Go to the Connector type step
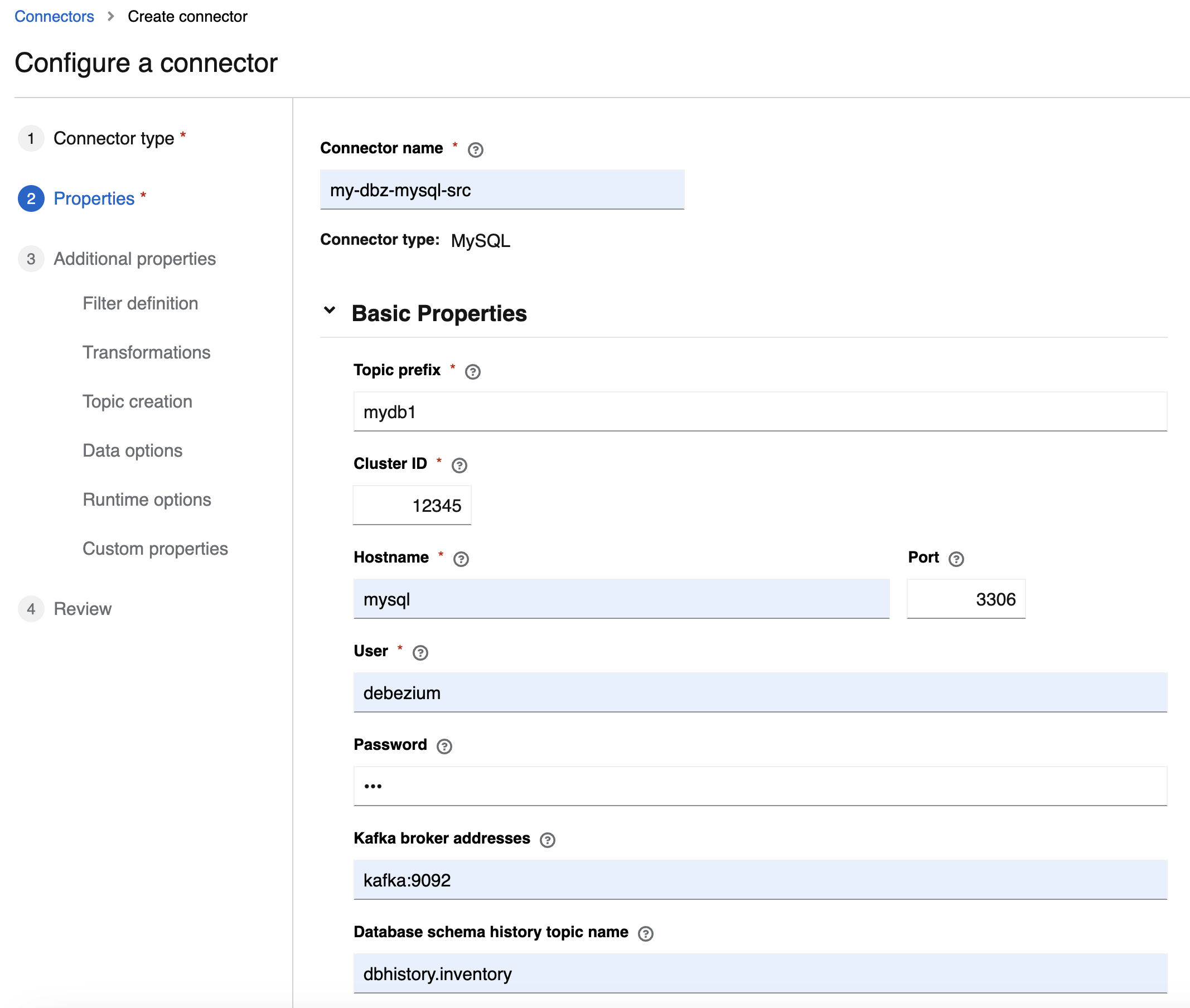The height and width of the screenshot is (1008, 1190). (x=113, y=138)
